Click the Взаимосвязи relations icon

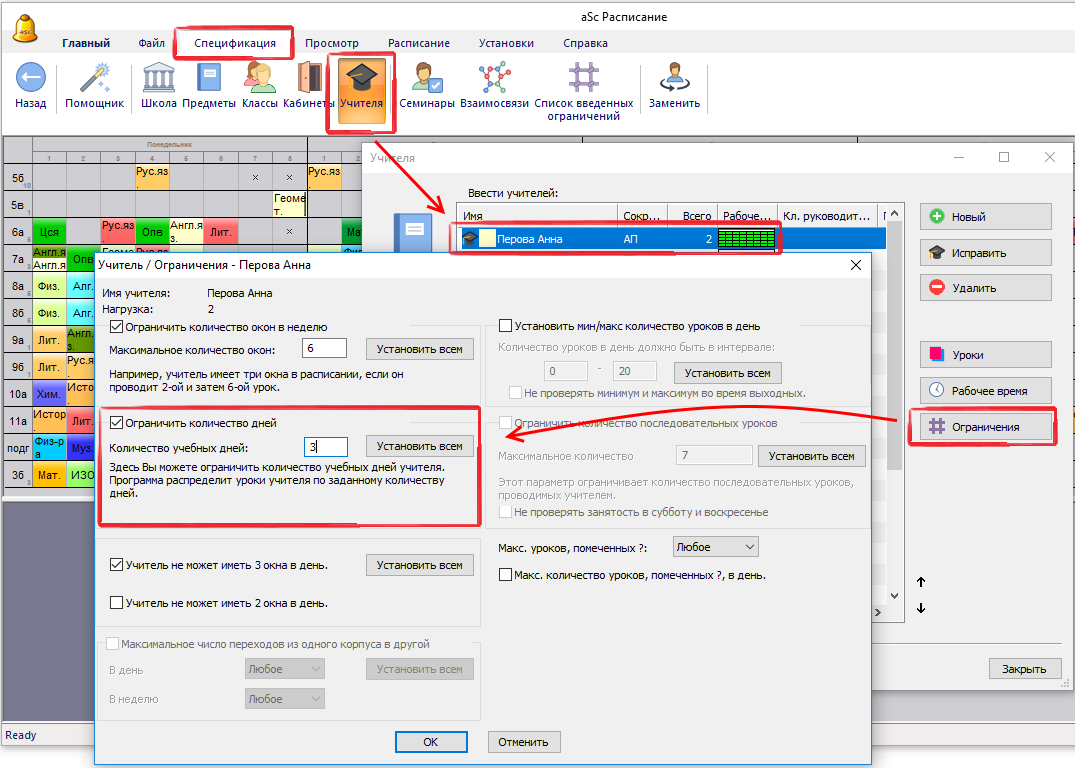pyautogui.click(x=494, y=78)
